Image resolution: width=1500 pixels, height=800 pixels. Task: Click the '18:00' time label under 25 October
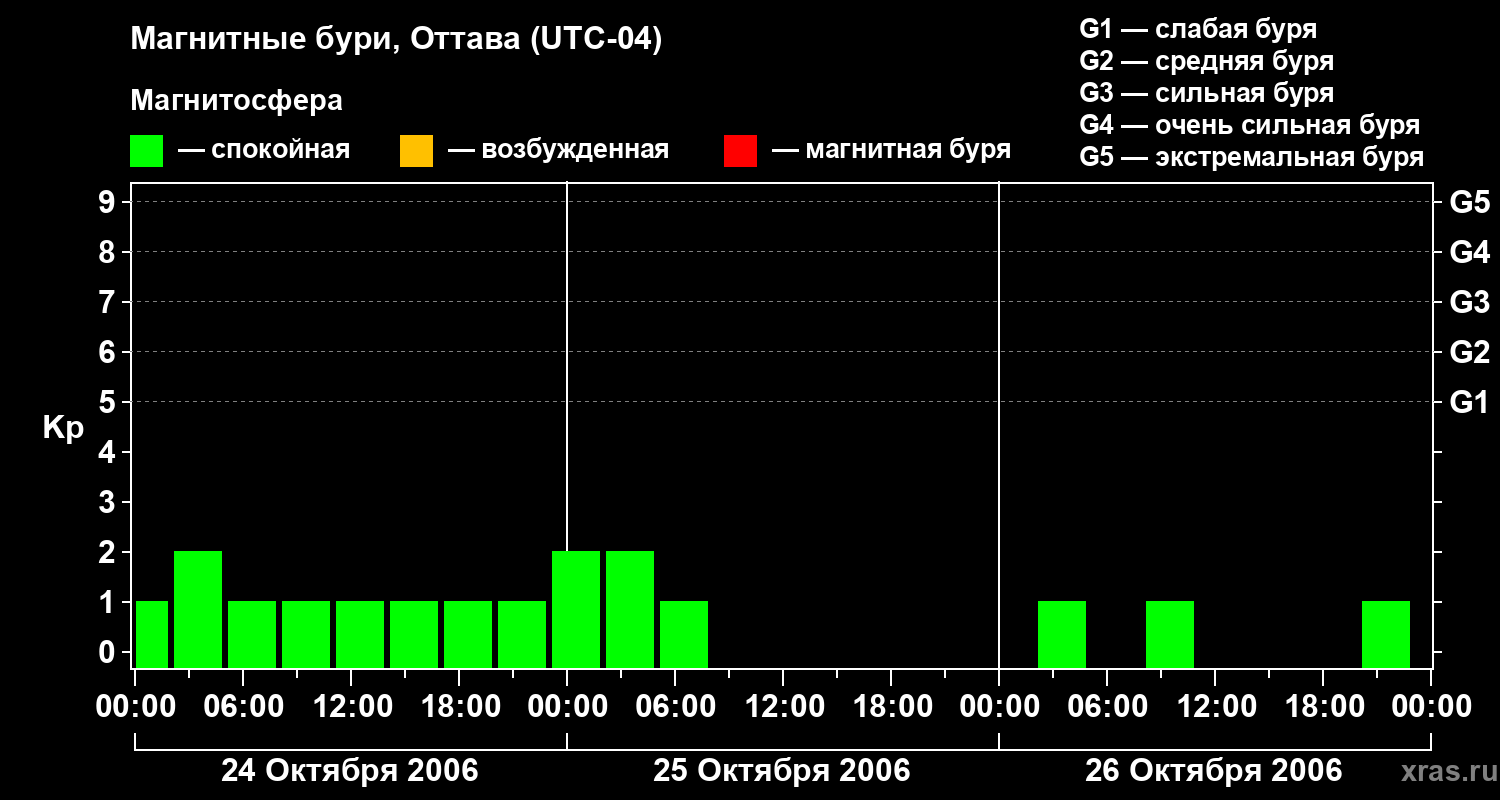click(x=891, y=707)
